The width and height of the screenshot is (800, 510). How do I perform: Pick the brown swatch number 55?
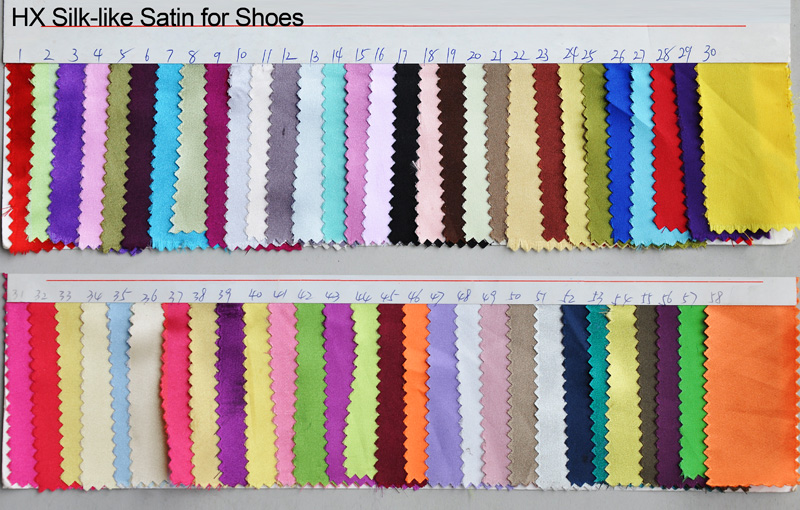pos(647,394)
